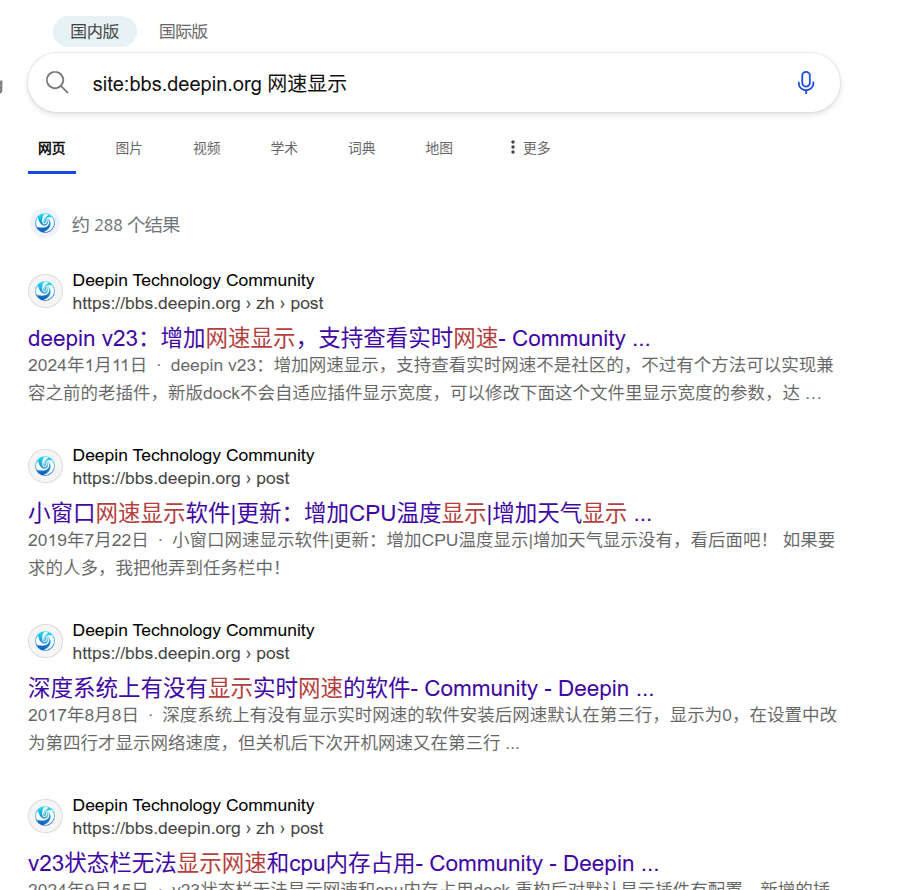Activate the voice search microphone
Screen dimensions: 900x890
(x=805, y=83)
